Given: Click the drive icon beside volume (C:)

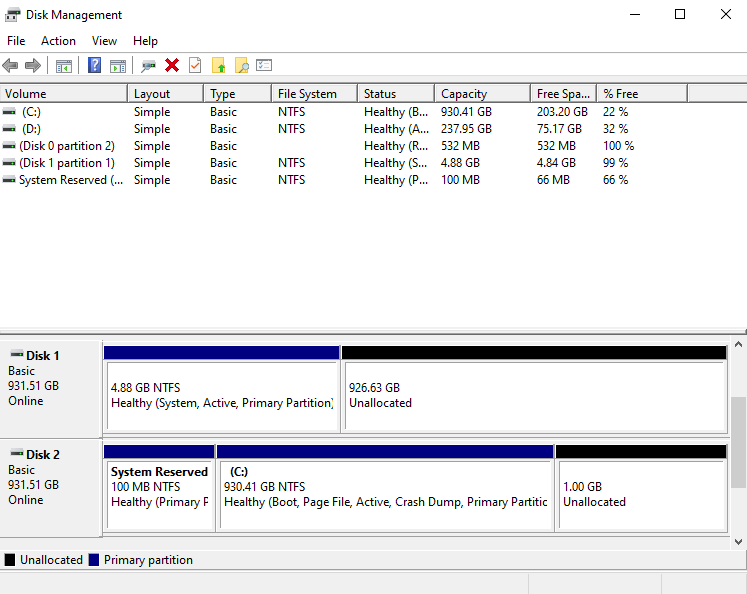Looking at the screenshot, I should pos(9,112).
